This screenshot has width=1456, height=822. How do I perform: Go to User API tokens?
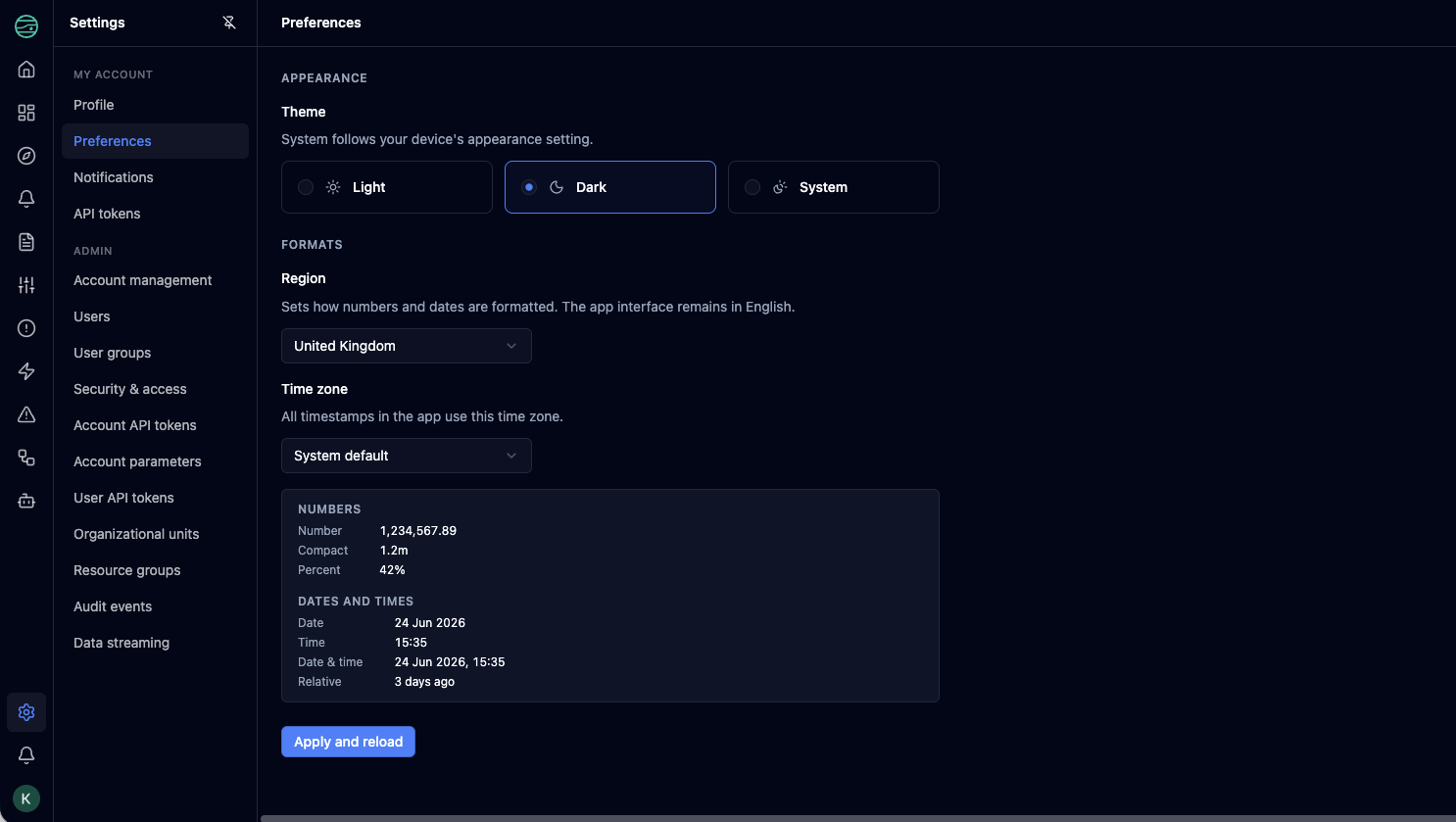(x=155, y=498)
